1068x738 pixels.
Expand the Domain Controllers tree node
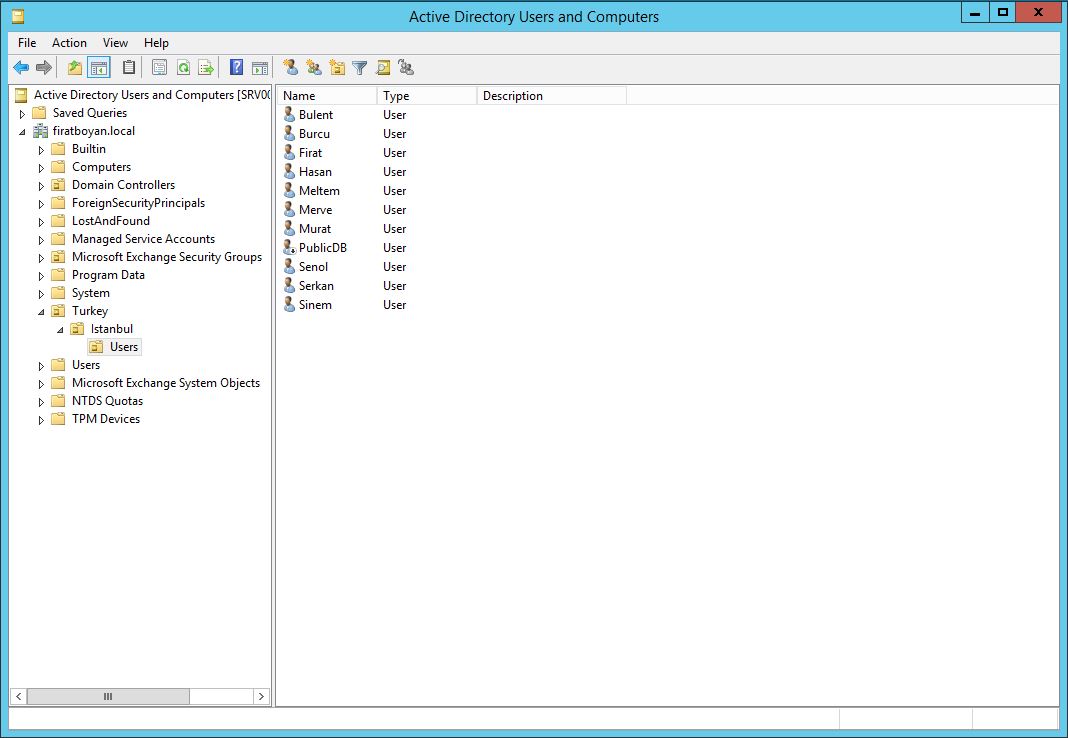(42, 186)
